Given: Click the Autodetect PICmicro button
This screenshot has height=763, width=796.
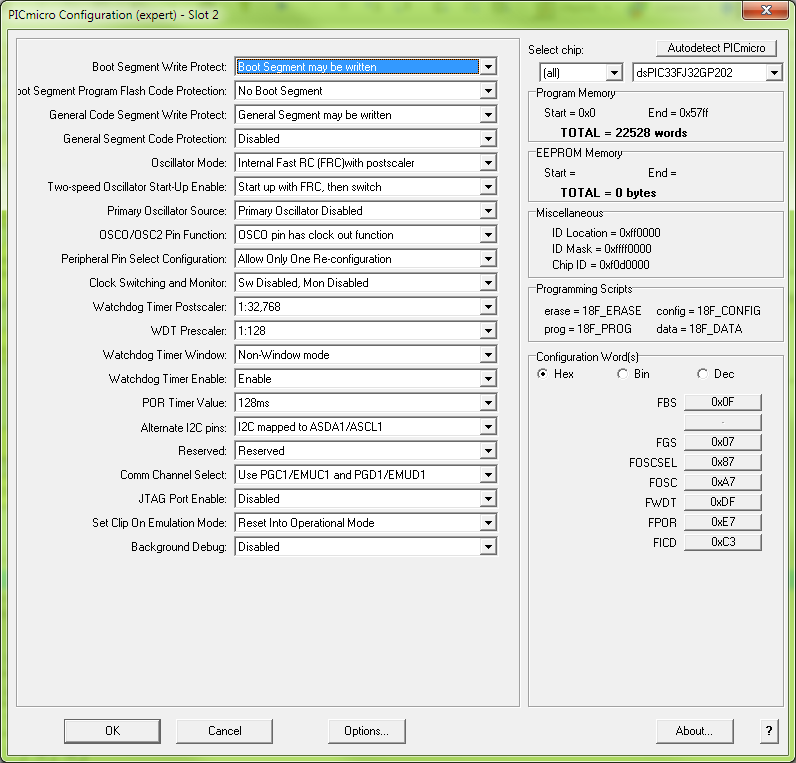Looking at the screenshot, I should (717, 48).
